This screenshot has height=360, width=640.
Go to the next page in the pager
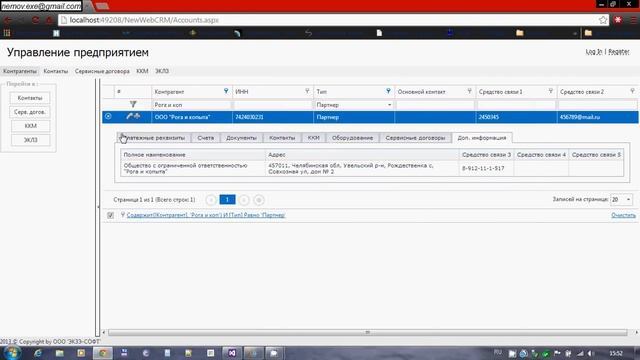point(244,200)
